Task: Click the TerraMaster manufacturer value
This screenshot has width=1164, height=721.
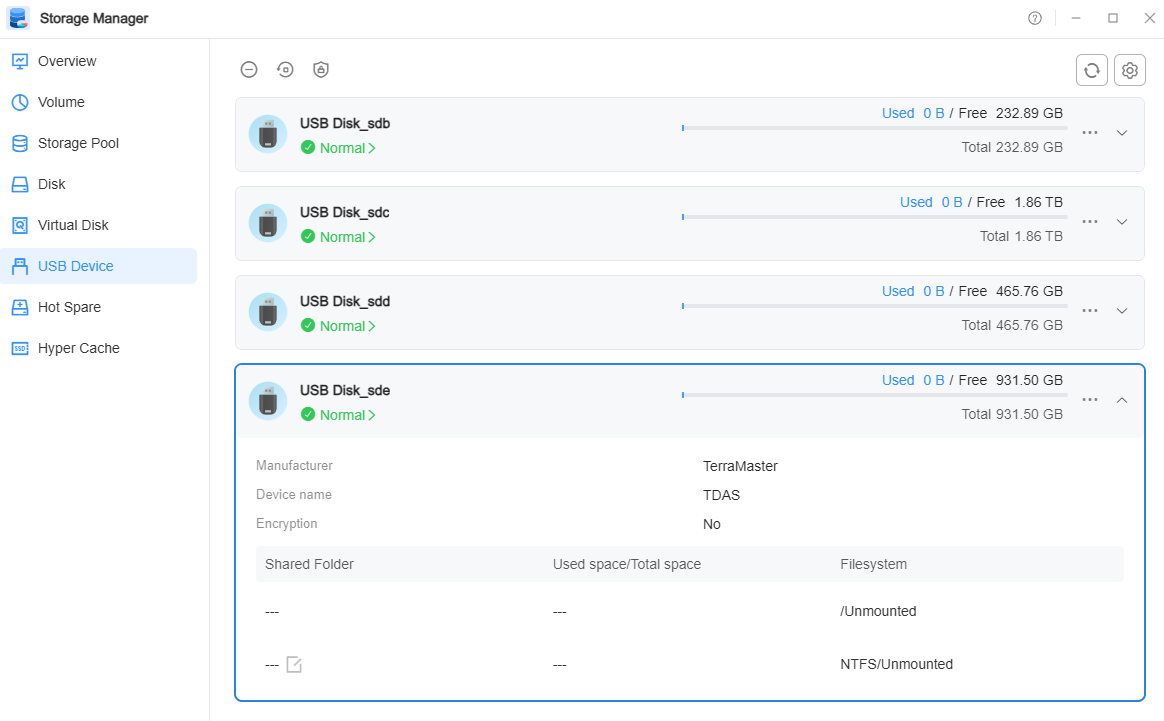Action: tap(740, 466)
